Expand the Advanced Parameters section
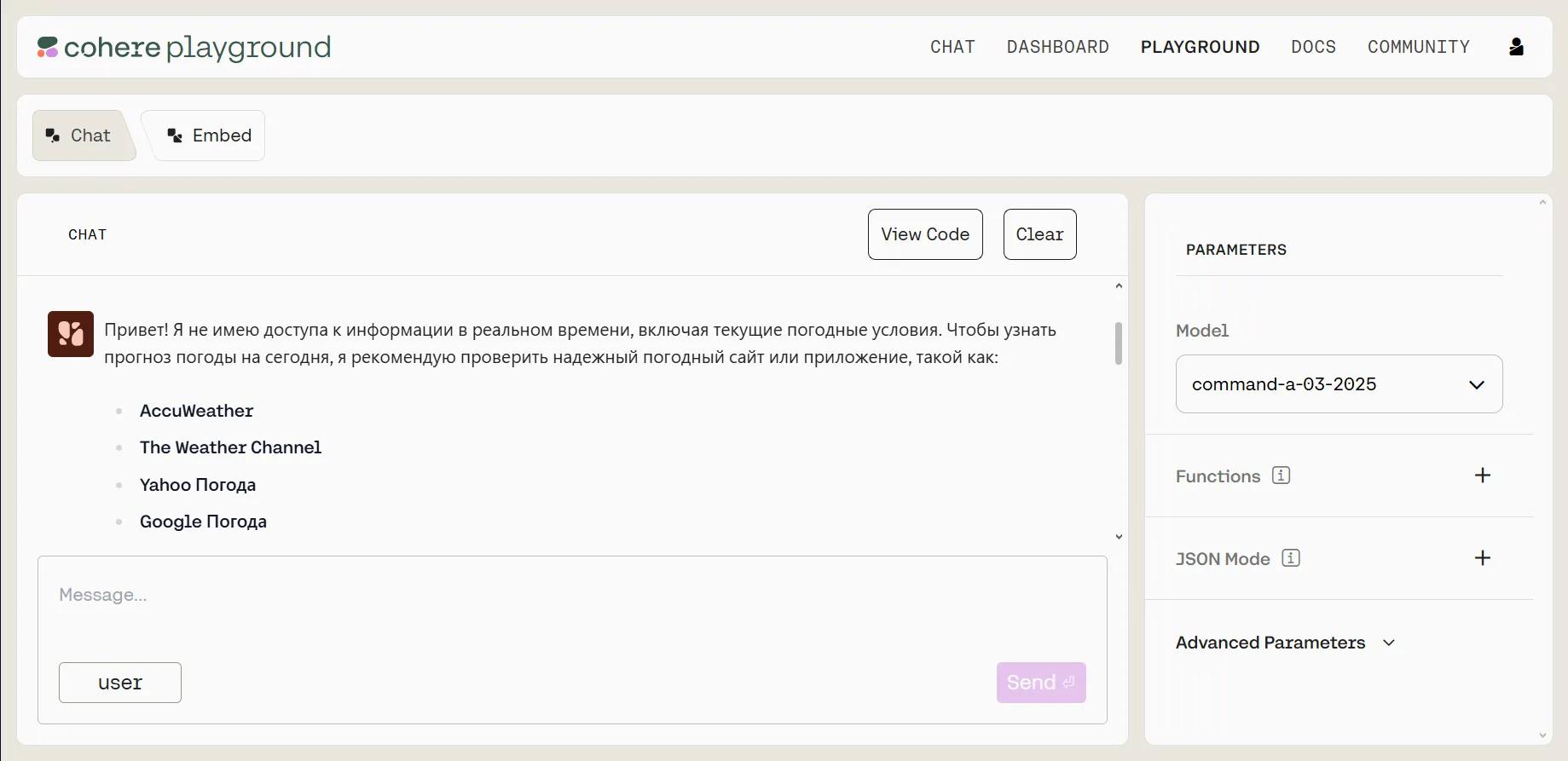This screenshot has width=1568, height=761. pos(1285,643)
